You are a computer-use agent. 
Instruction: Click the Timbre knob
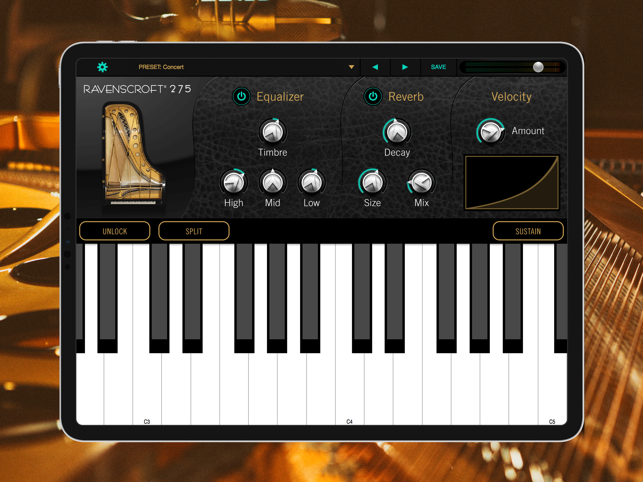(x=272, y=131)
